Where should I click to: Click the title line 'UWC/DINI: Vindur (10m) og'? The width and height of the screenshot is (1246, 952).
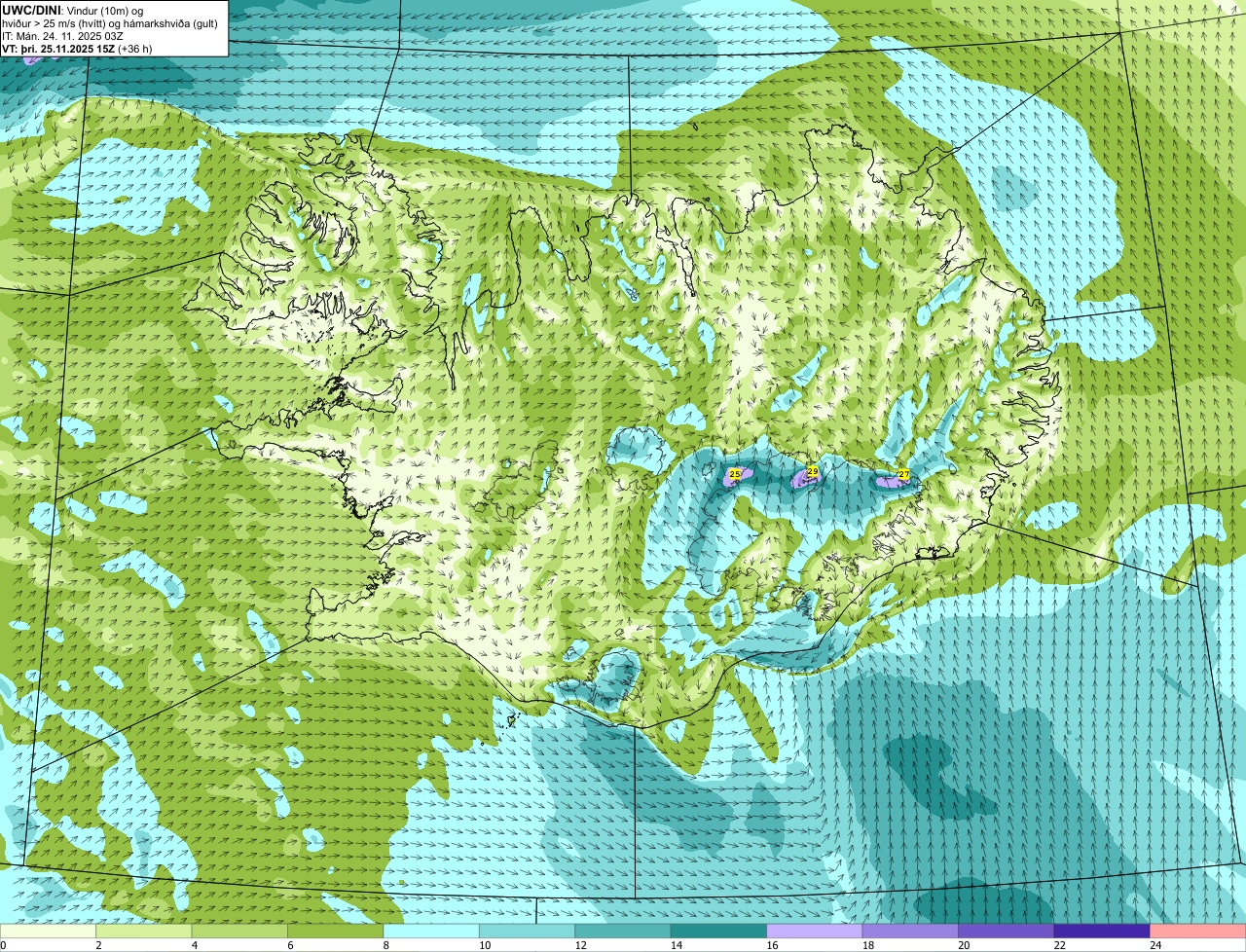click(72, 11)
